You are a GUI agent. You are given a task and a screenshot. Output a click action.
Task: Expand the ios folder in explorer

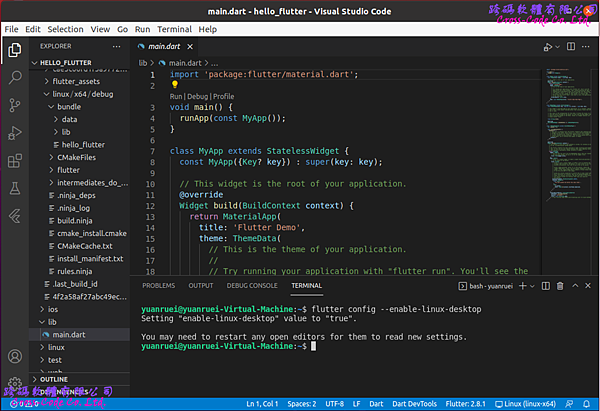[x=55, y=309]
